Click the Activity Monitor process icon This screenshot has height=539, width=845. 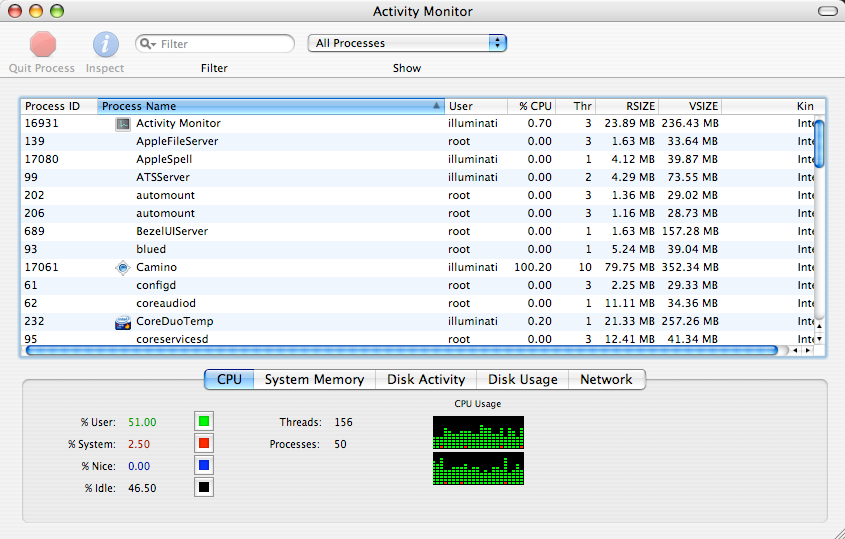[x=123, y=124]
